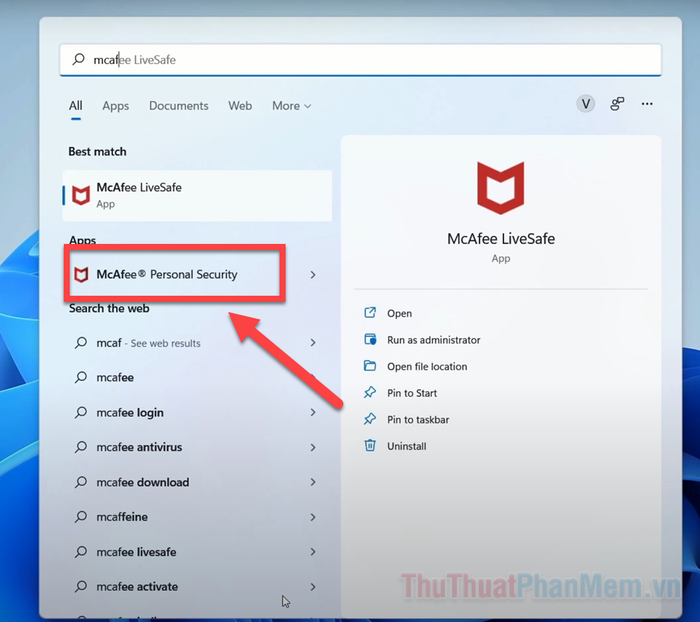Click the search magnifier icon in search box
The image size is (700, 622).
click(79, 59)
